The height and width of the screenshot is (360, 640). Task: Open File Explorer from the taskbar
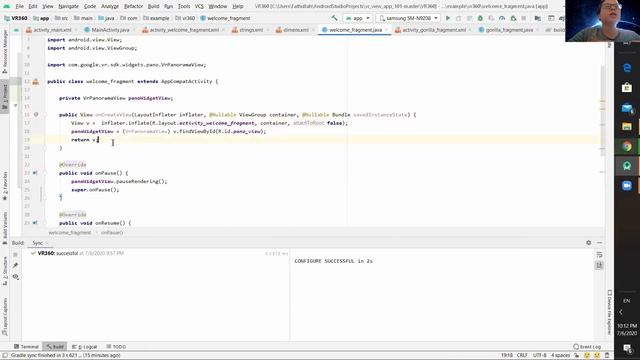(x=627, y=127)
